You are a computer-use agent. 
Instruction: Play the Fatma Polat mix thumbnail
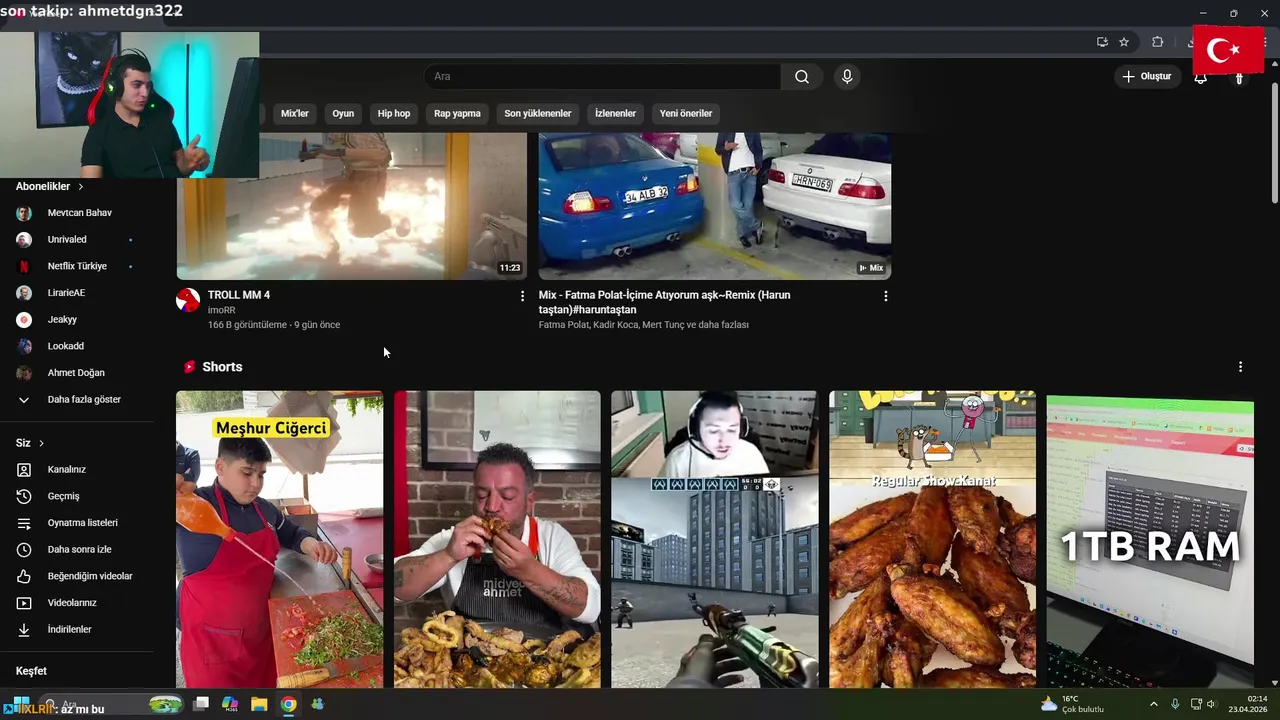pyautogui.click(x=715, y=206)
